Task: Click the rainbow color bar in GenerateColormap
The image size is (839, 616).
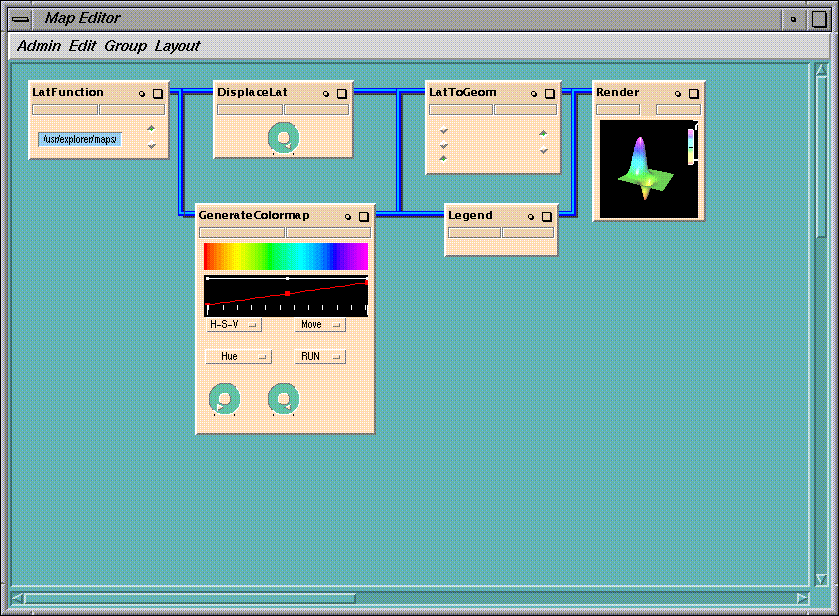Action: [285, 256]
